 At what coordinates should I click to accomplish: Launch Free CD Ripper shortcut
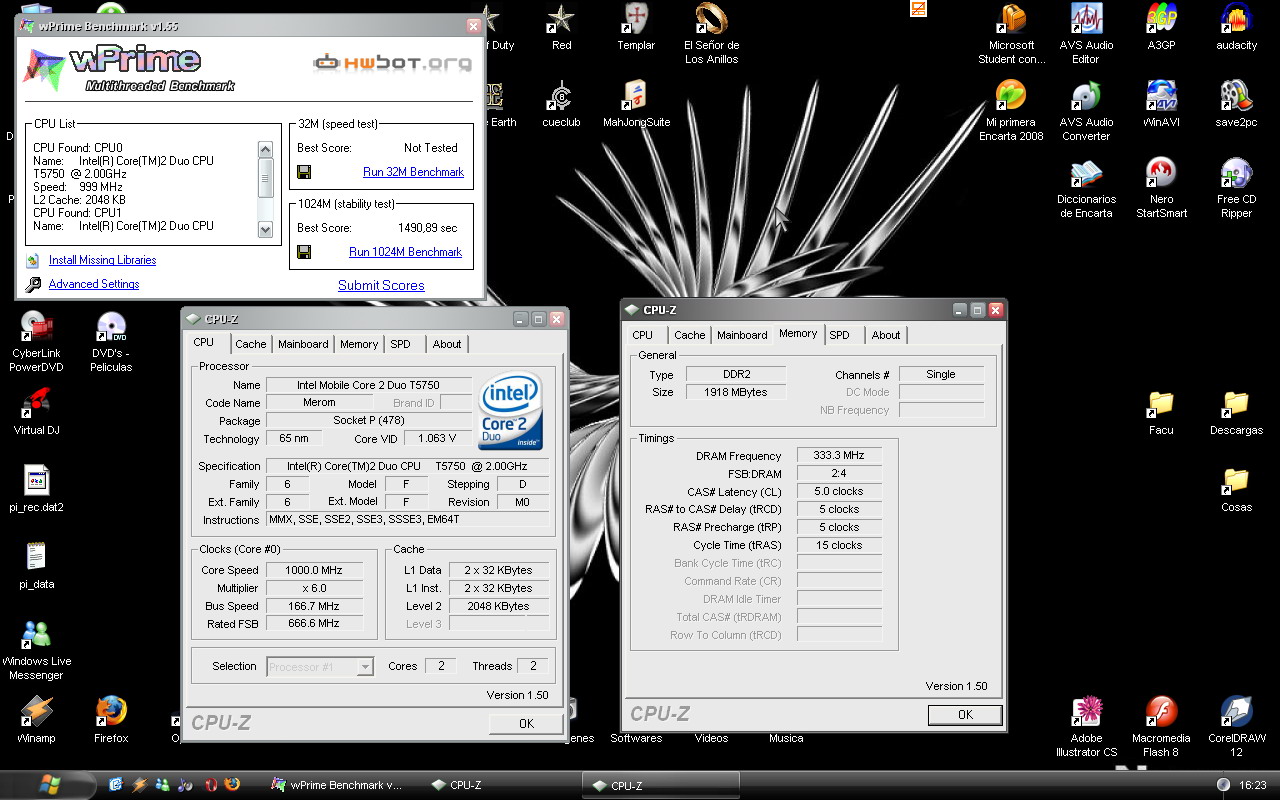(x=1236, y=188)
